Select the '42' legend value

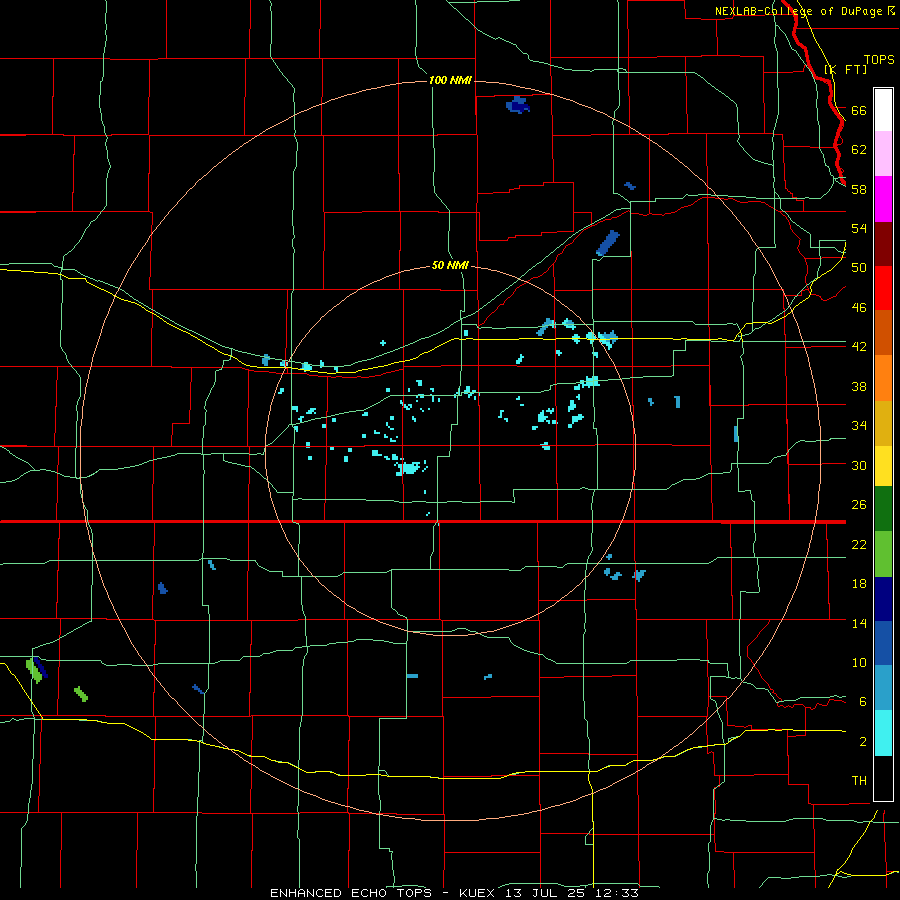tap(859, 347)
